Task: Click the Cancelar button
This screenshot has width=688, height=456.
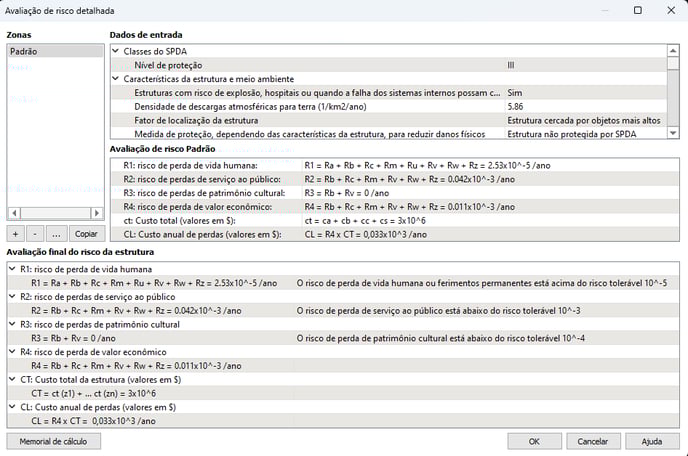Action: 593,442
